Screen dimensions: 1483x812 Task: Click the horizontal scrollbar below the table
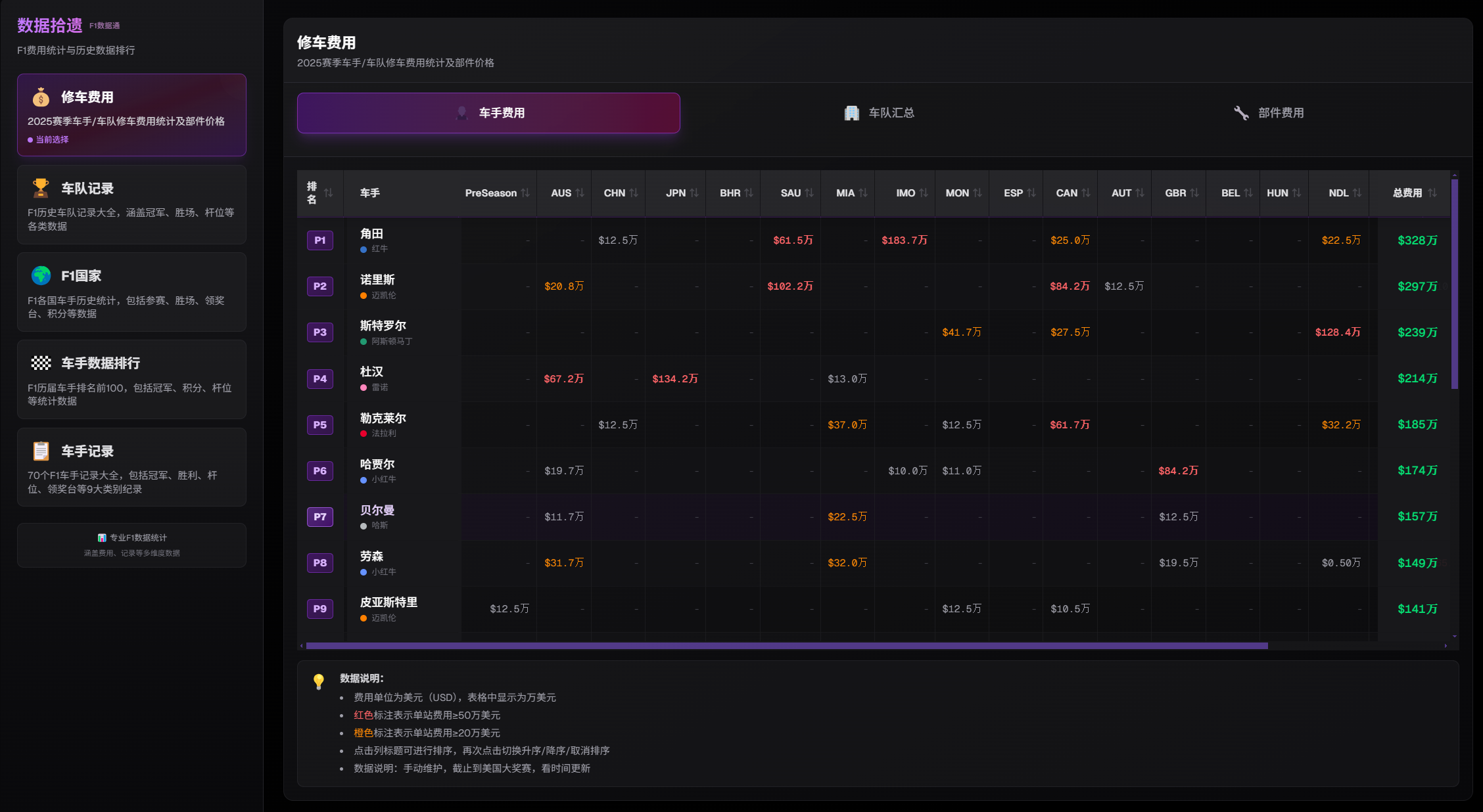pos(784,646)
